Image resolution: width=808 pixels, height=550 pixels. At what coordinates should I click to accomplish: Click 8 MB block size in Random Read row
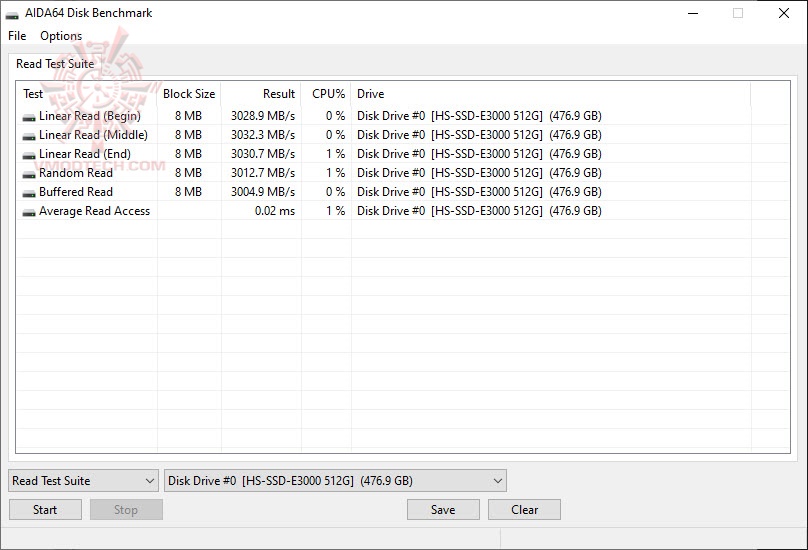[x=189, y=173]
